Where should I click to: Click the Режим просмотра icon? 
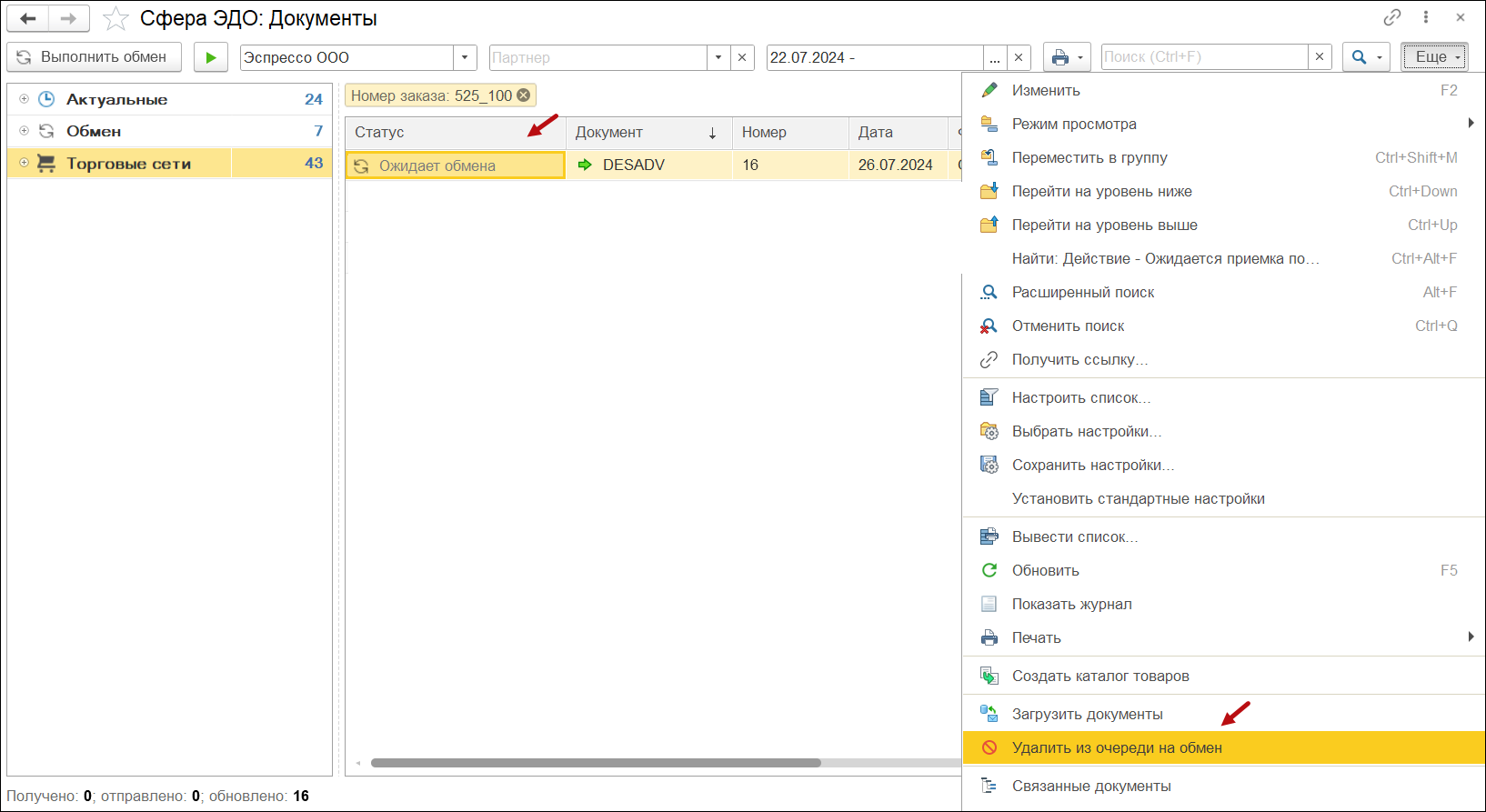(989, 124)
